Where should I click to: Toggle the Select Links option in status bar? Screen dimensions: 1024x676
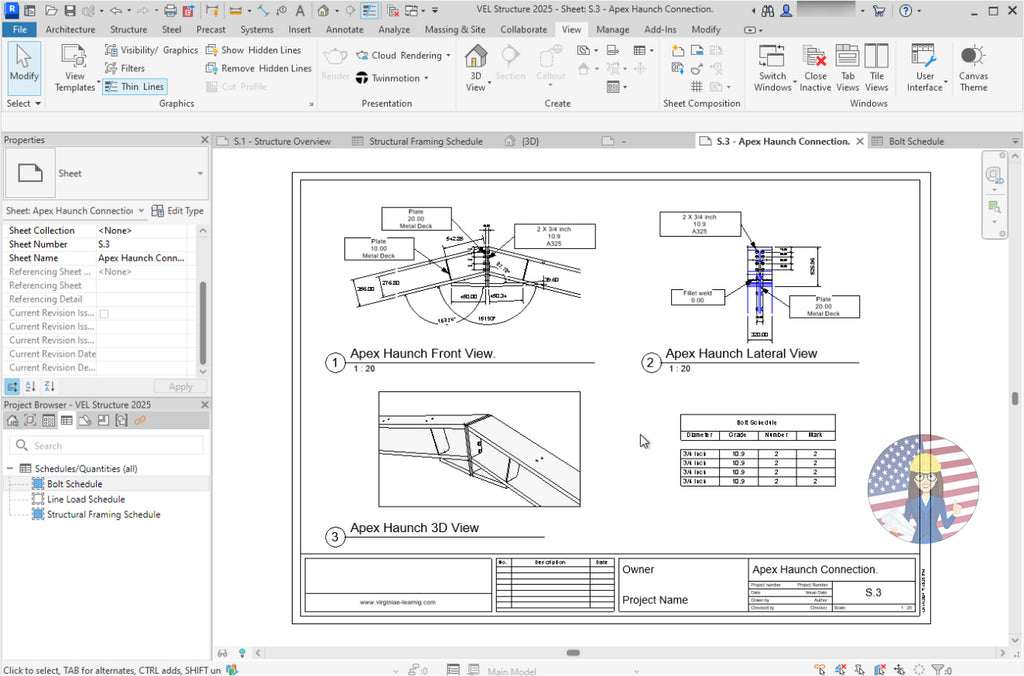click(820, 668)
